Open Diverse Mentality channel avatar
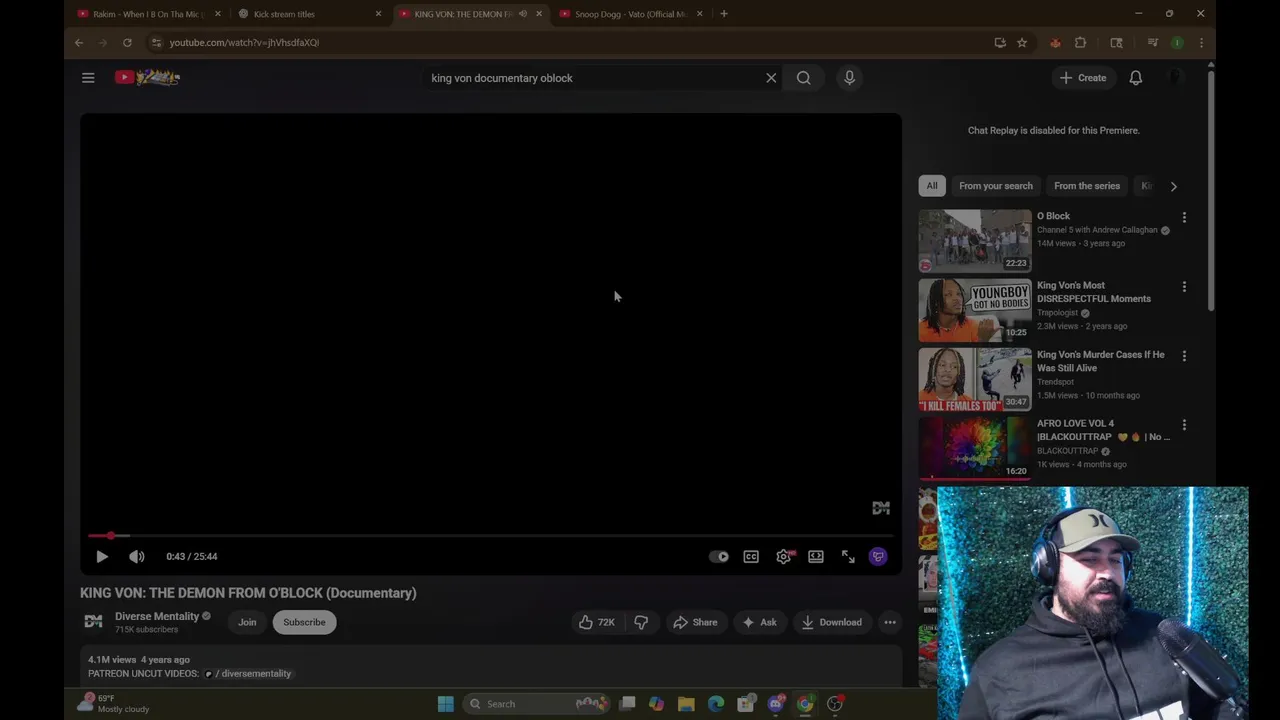 click(93, 622)
